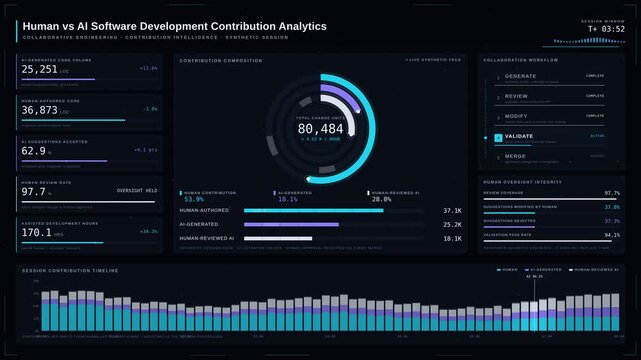Click the Oversight Held status label
Viewport: 641px width, 360px height.
pyautogui.click(x=137, y=191)
